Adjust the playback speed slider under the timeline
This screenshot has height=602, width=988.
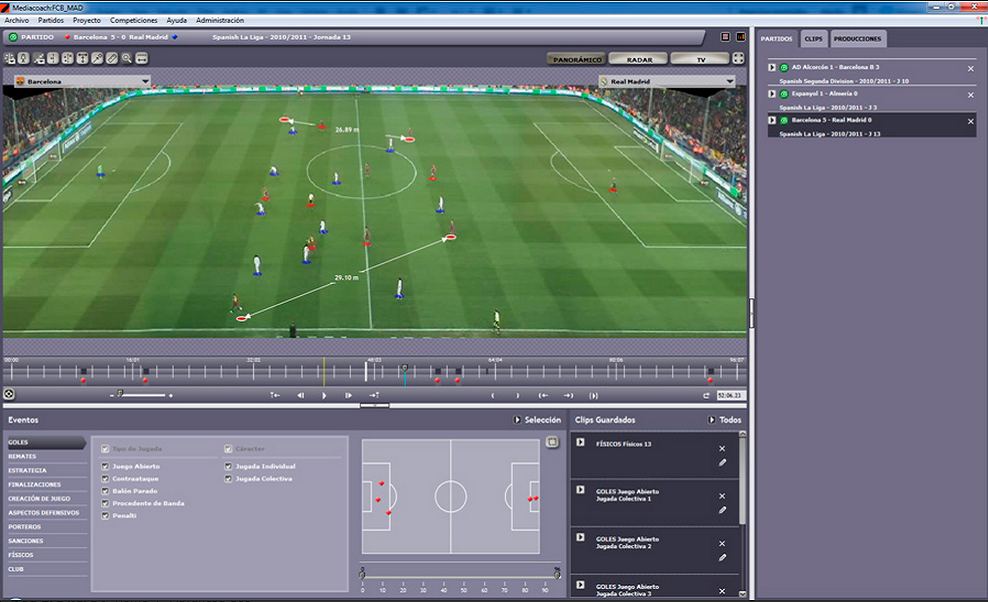pos(120,395)
